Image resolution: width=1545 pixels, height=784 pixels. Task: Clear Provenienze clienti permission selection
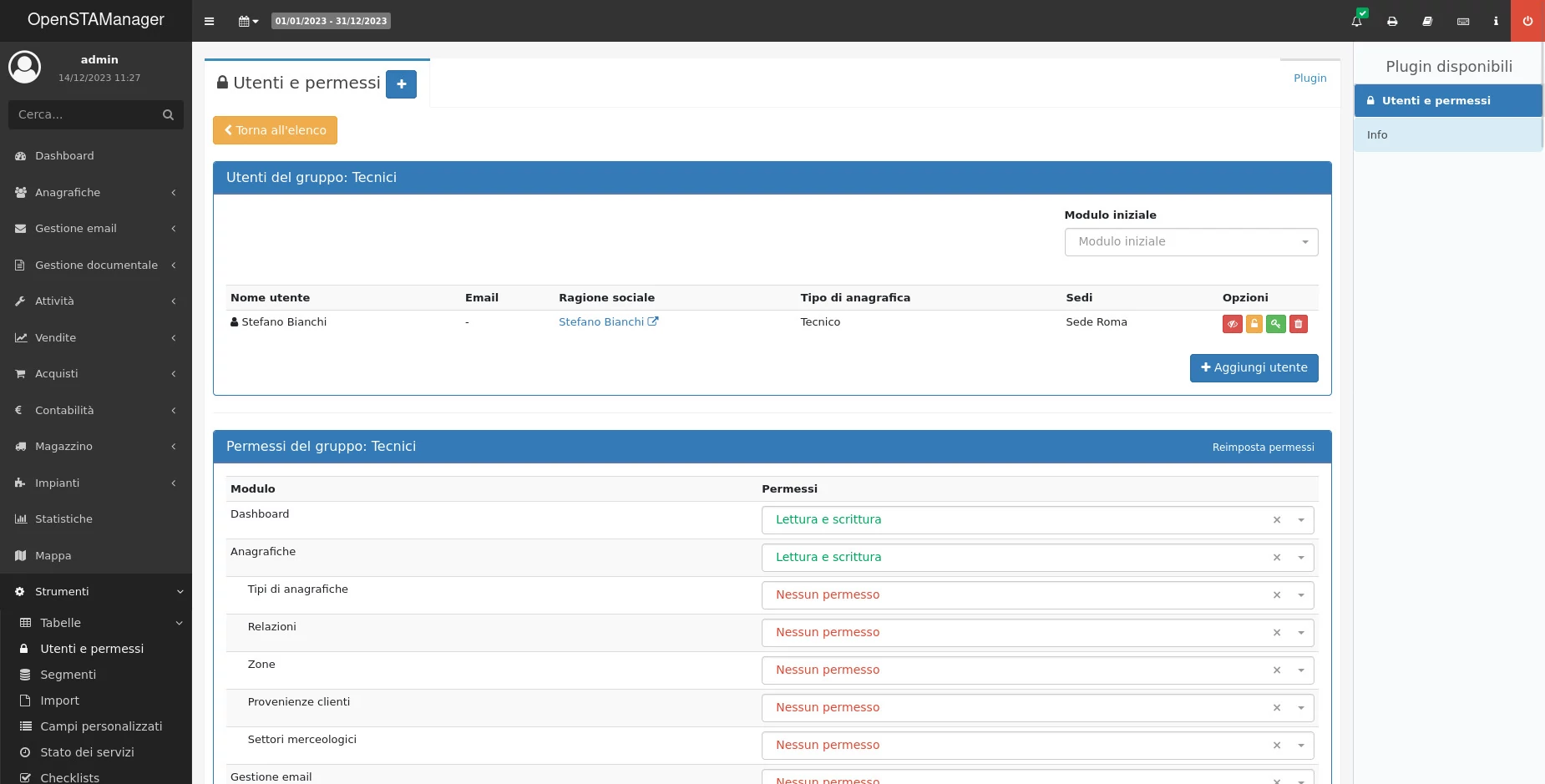[1276, 708]
